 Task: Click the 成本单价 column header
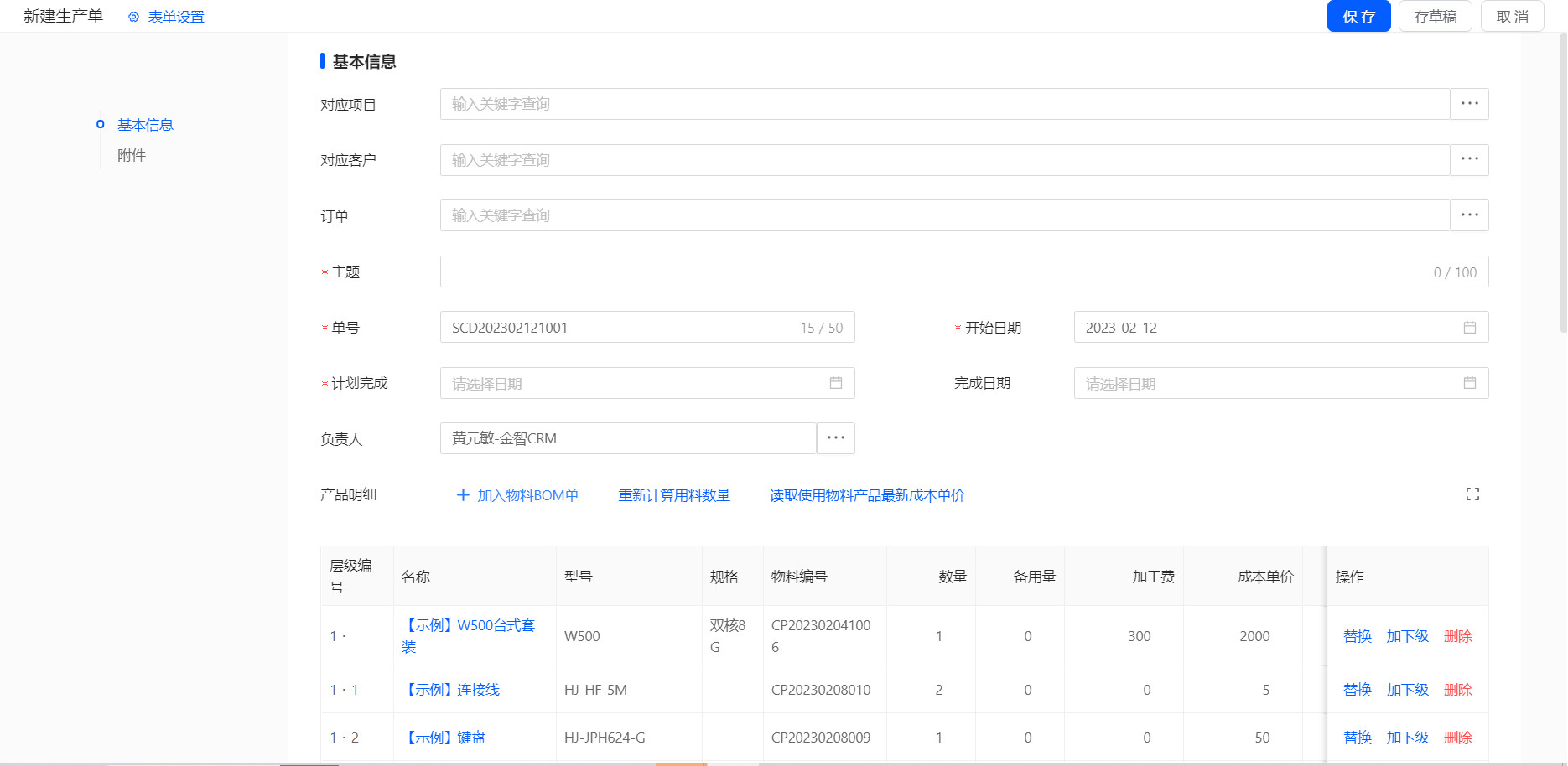pos(1243,577)
